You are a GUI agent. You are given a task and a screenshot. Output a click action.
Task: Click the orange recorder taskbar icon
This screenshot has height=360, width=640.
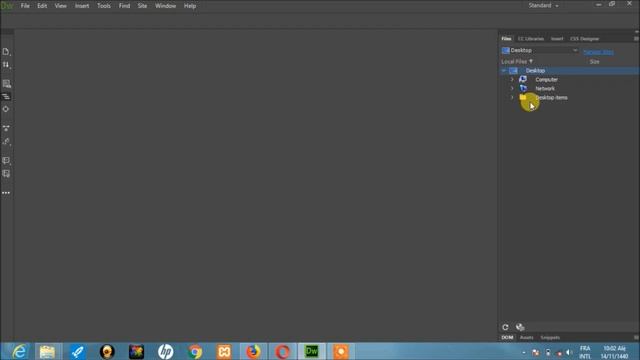[341, 351]
